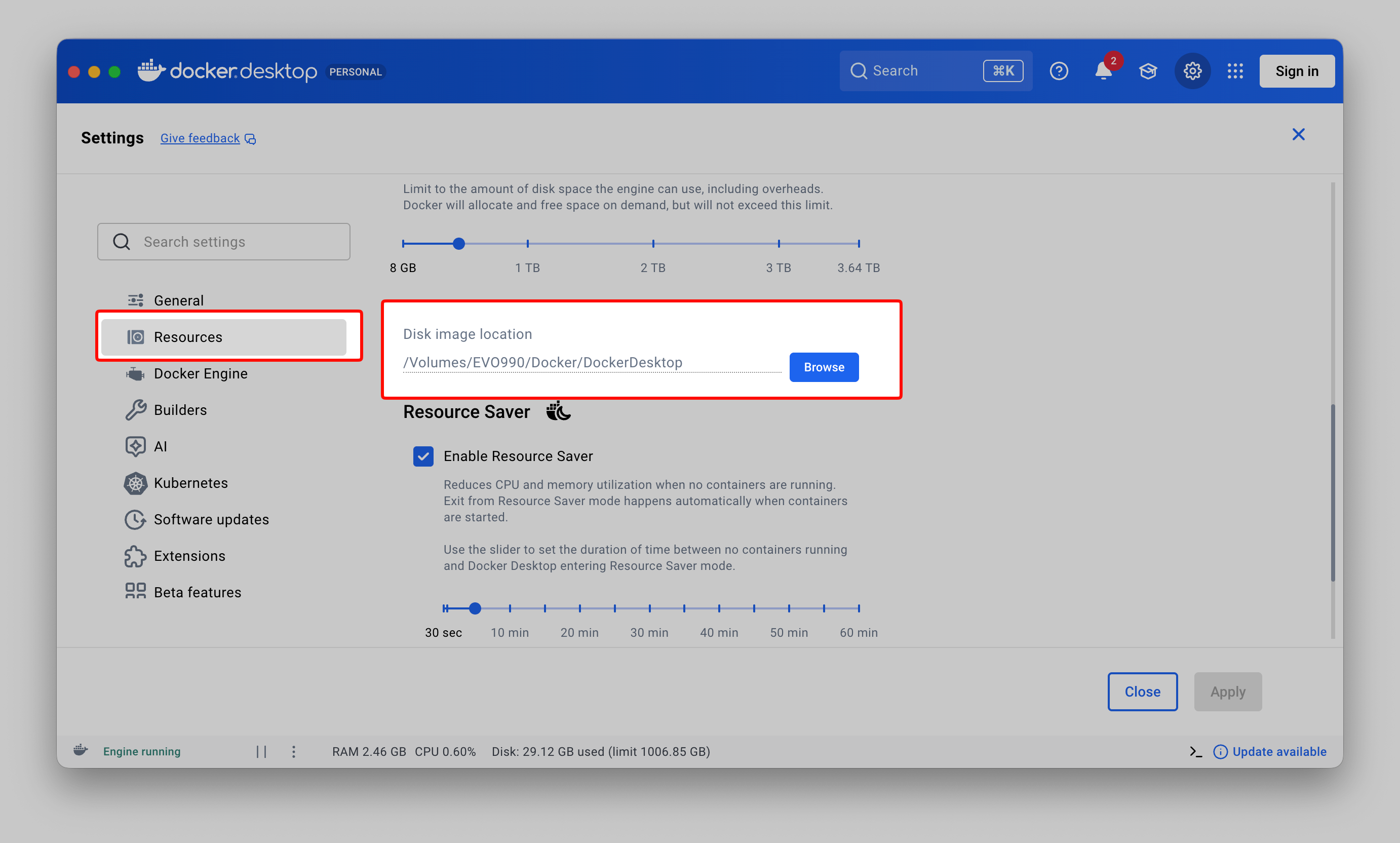Click the CPU 0.60% status entry
Viewport: 1400px width, 843px height.
tap(445, 751)
